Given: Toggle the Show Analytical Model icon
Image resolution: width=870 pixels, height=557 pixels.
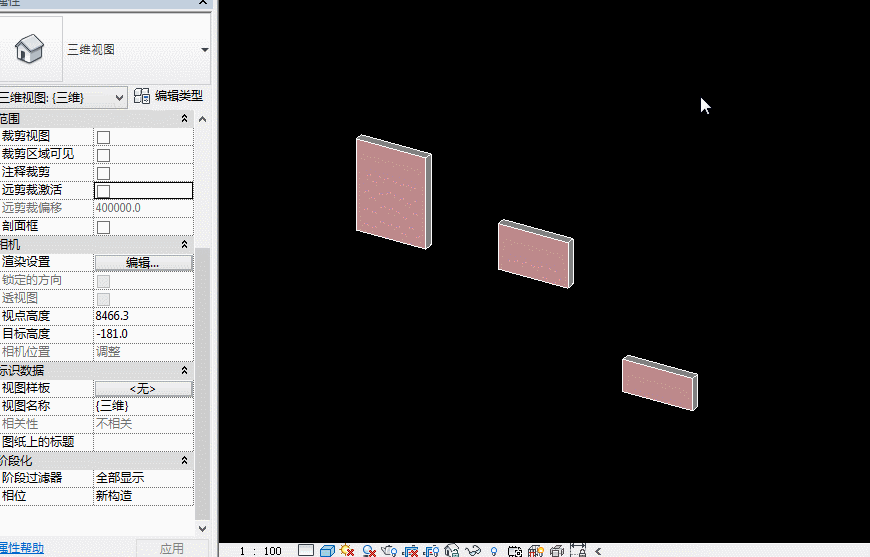Looking at the screenshot, I should pos(536,550).
